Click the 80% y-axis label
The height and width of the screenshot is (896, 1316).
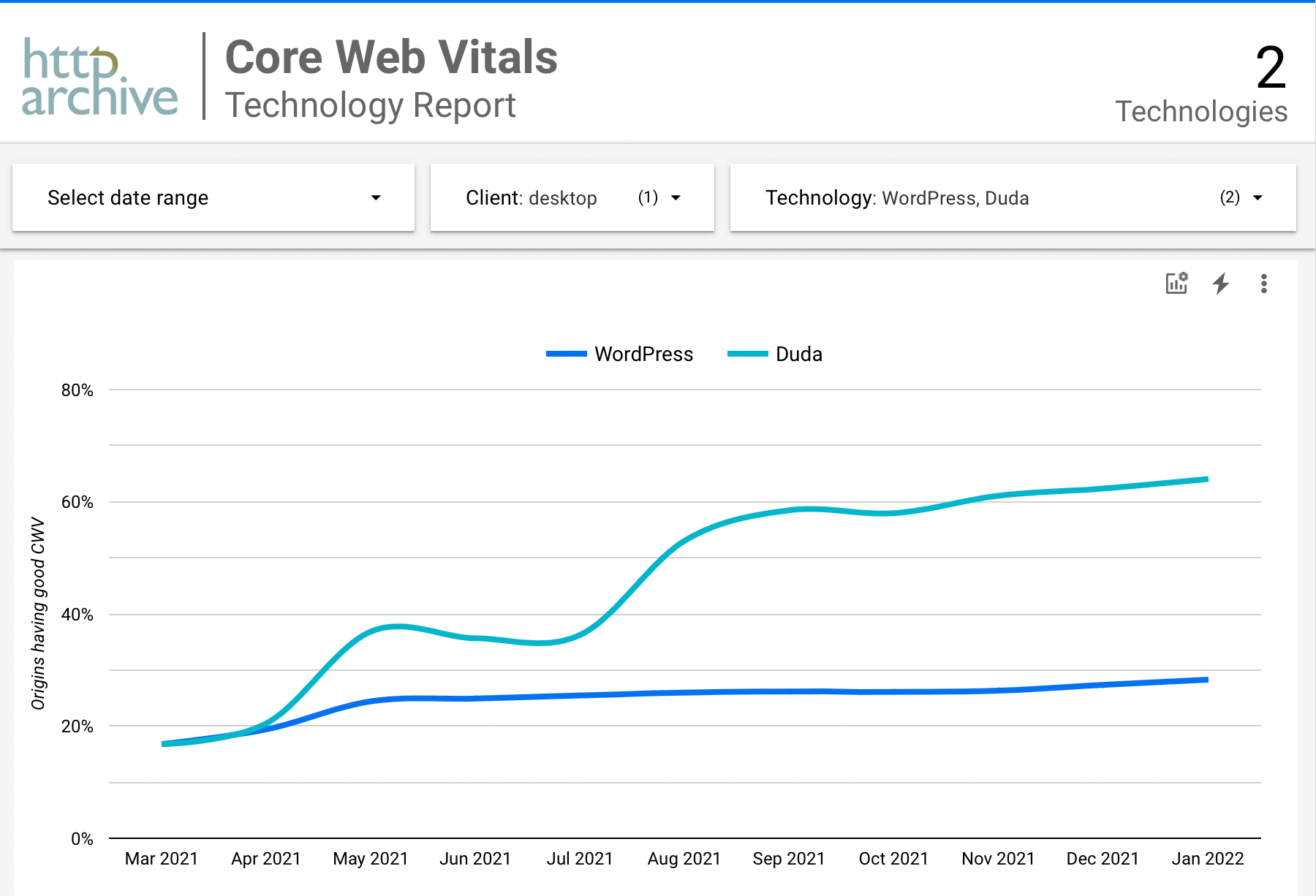coord(77,390)
